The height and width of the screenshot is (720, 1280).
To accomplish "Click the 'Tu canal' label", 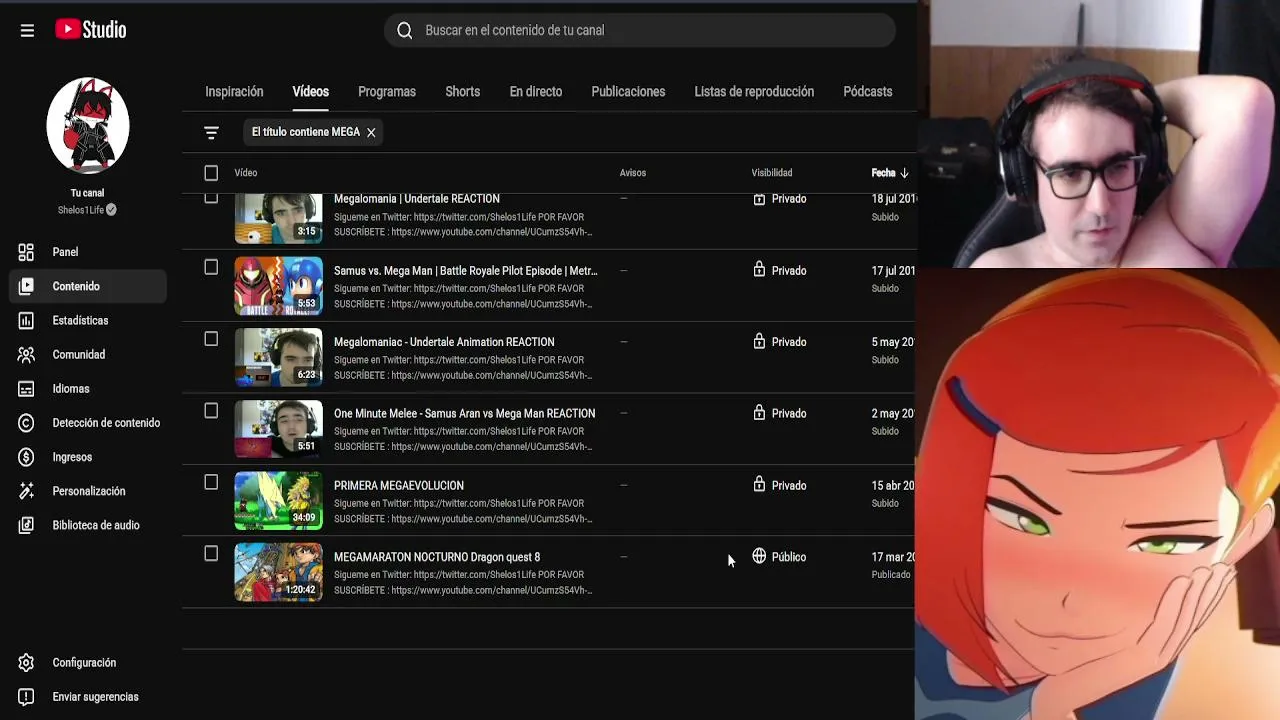I will tap(88, 193).
